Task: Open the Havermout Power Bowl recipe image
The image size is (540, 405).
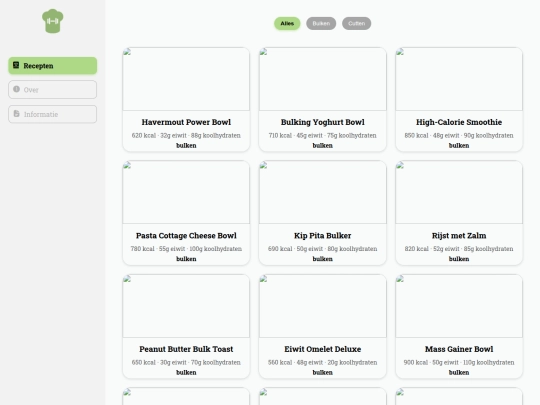Action: [x=186, y=79]
